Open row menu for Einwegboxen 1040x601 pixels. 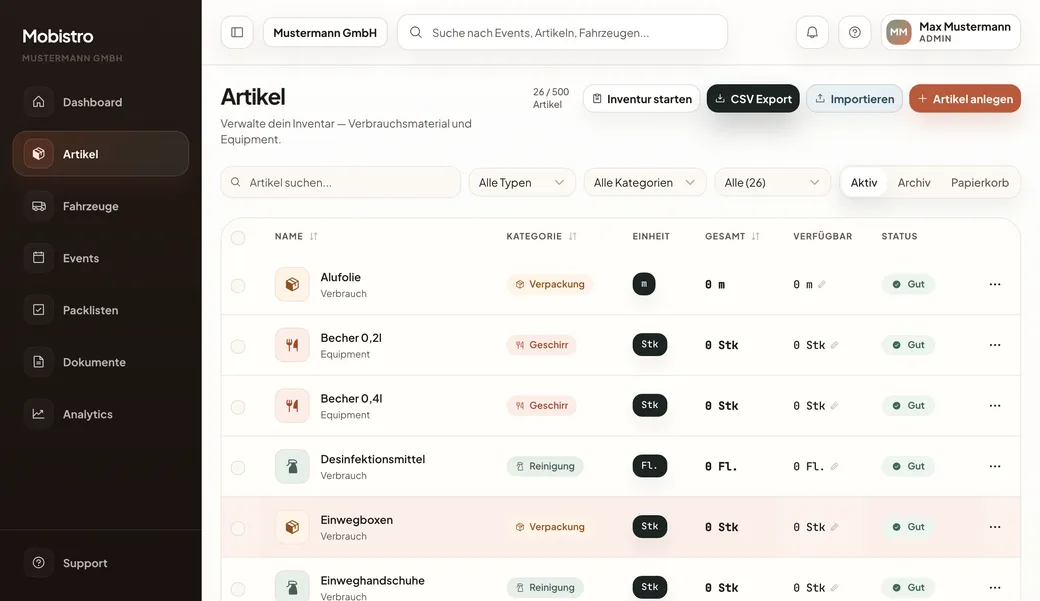click(x=994, y=527)
